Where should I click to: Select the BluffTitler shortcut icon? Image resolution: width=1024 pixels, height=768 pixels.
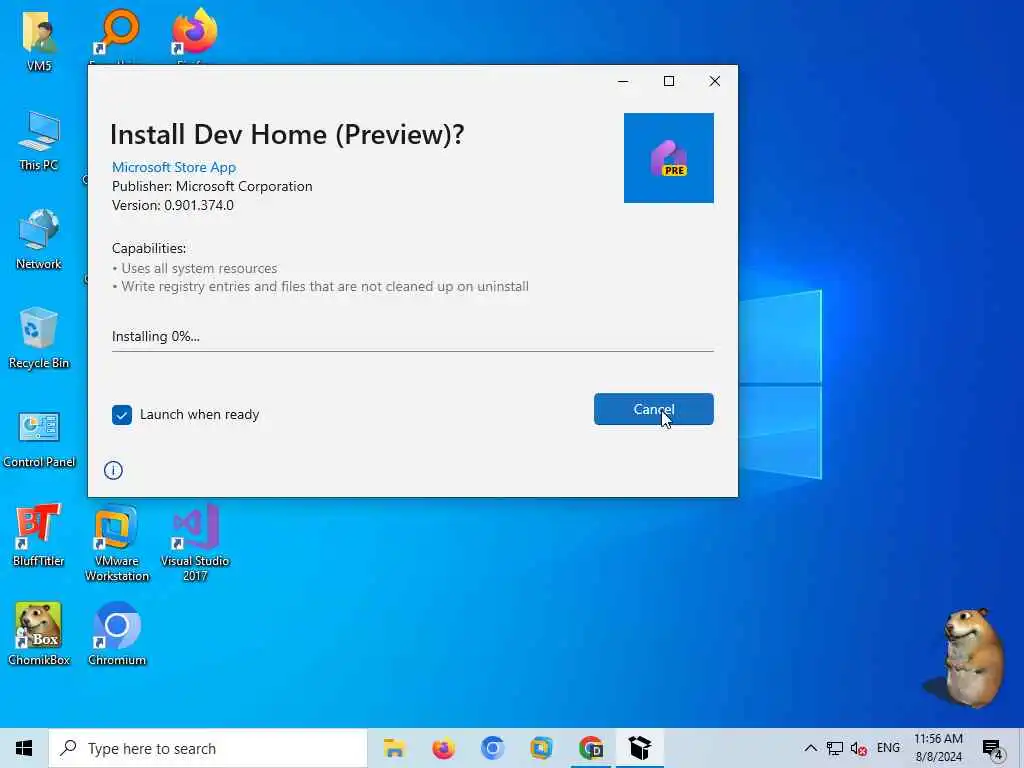pos(39,535)
